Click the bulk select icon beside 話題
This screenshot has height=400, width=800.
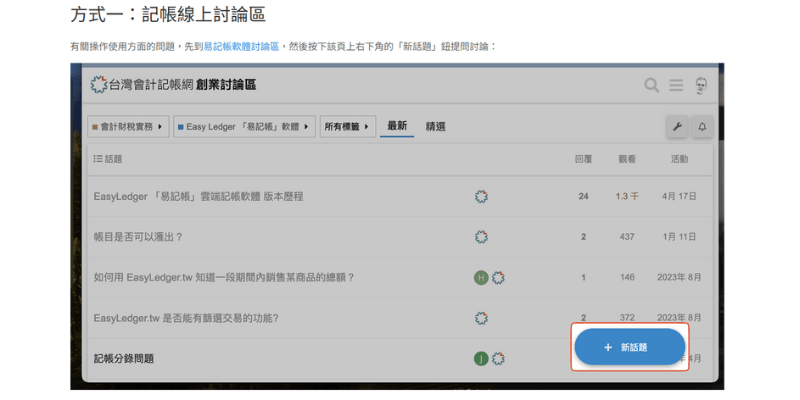(x=97, y=159)
